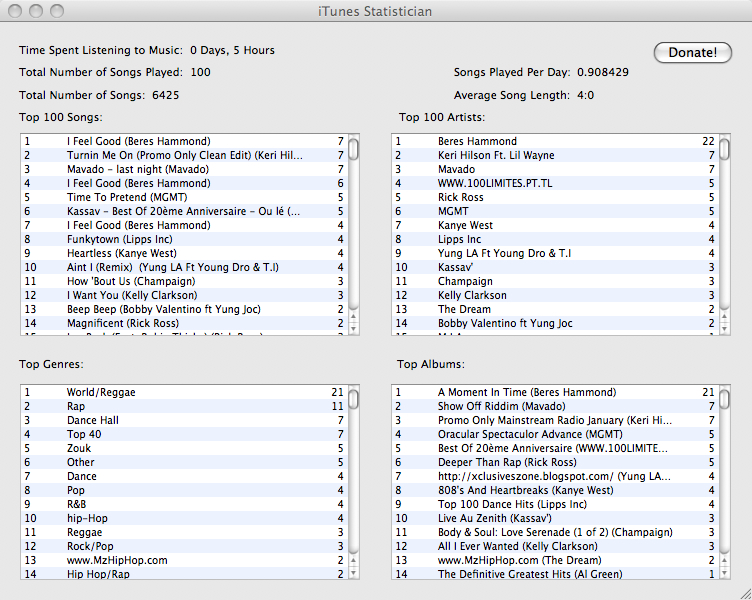Select album 'Top 100 Dance Hits (Lipps Inc)'
Viewport: 752px width, 600px height.
pos(556,504)
